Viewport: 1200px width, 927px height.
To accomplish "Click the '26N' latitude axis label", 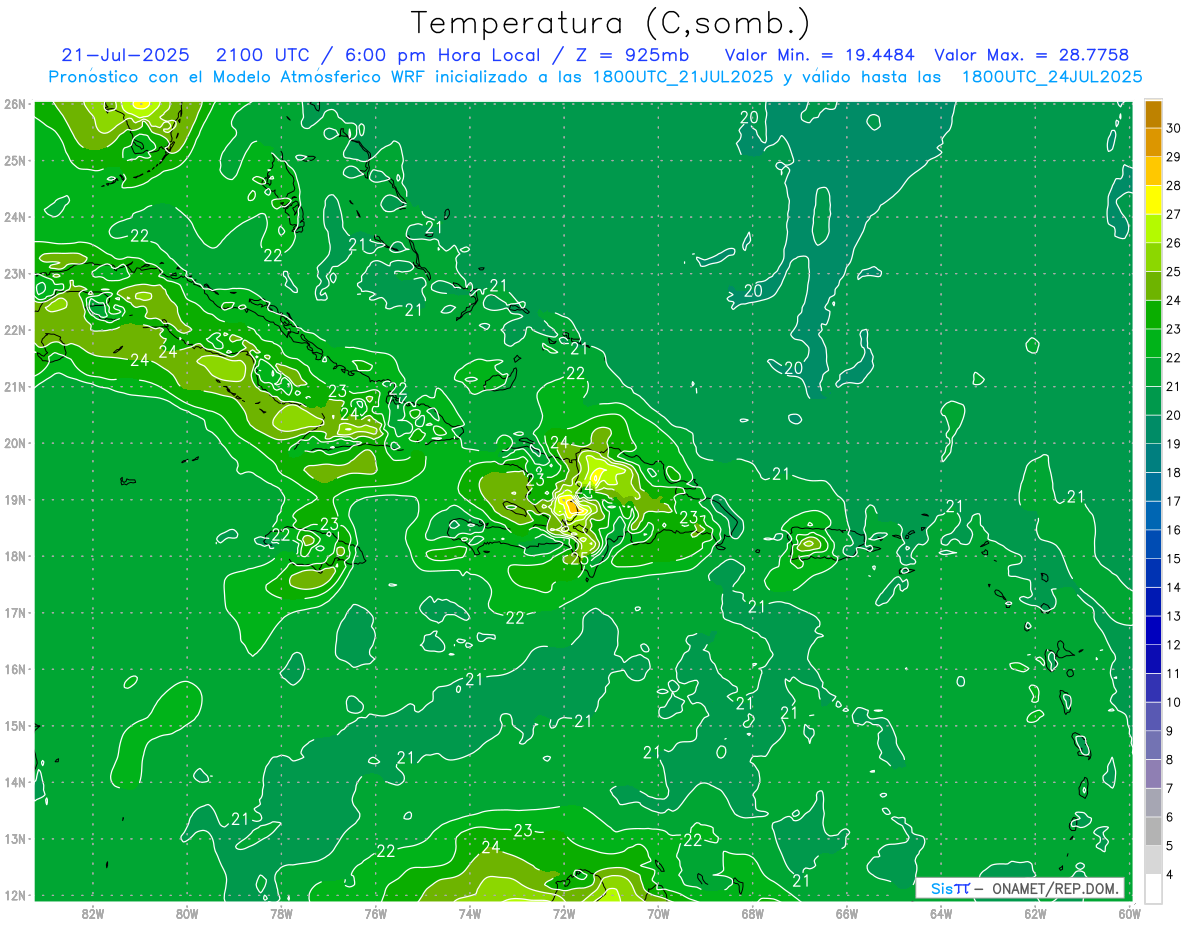I will click(14, 104).
